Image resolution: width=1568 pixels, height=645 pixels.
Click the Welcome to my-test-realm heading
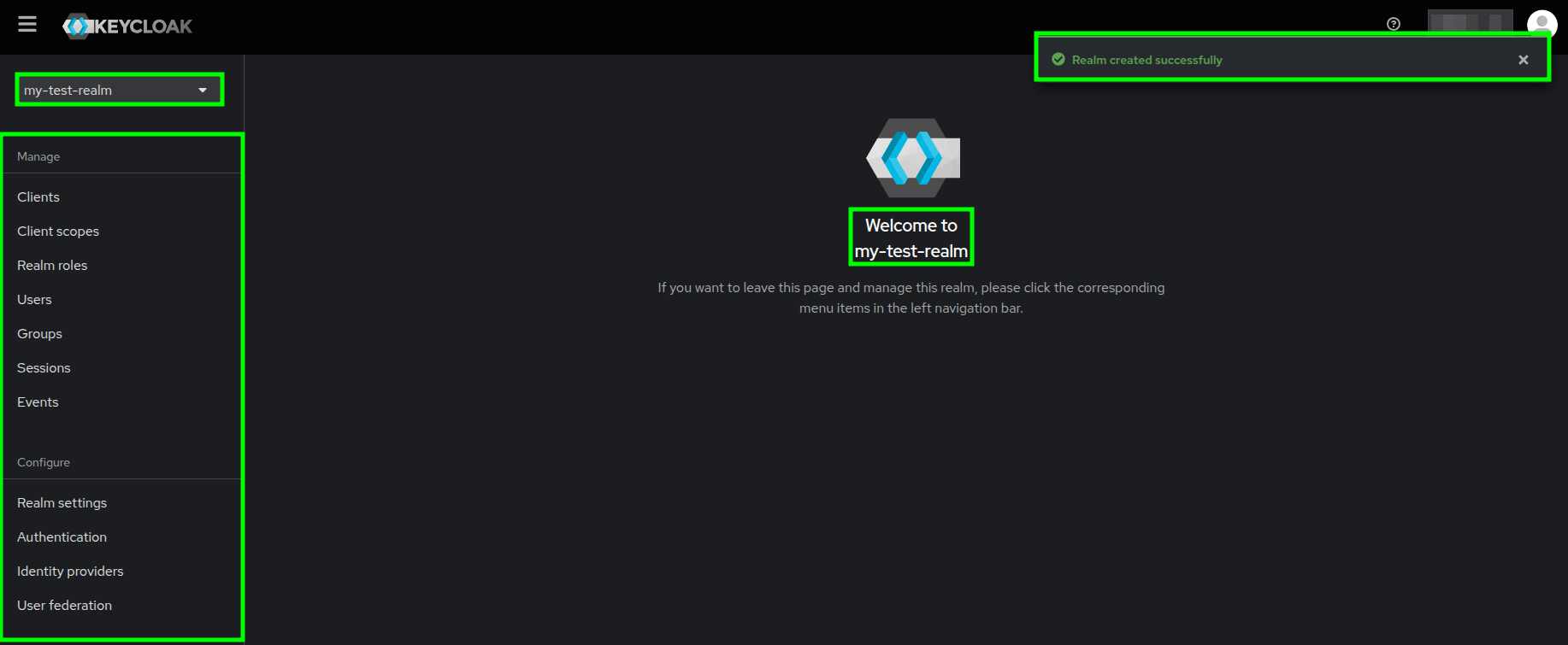[x=911, y=237]
